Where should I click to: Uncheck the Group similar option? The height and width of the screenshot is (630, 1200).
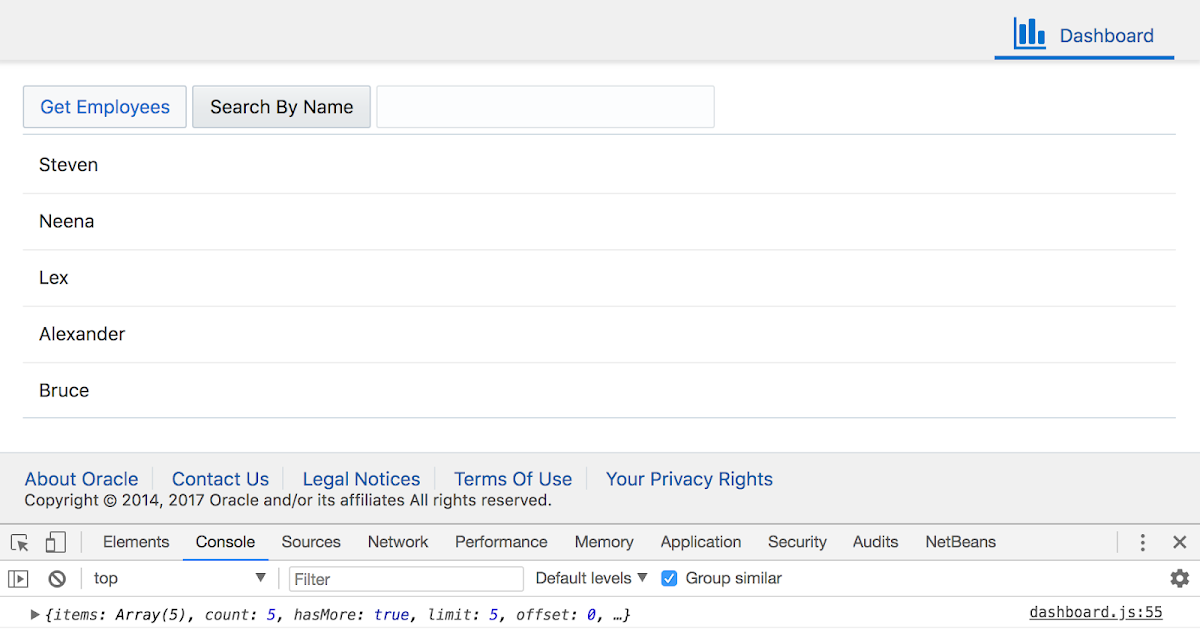(668, 578)
